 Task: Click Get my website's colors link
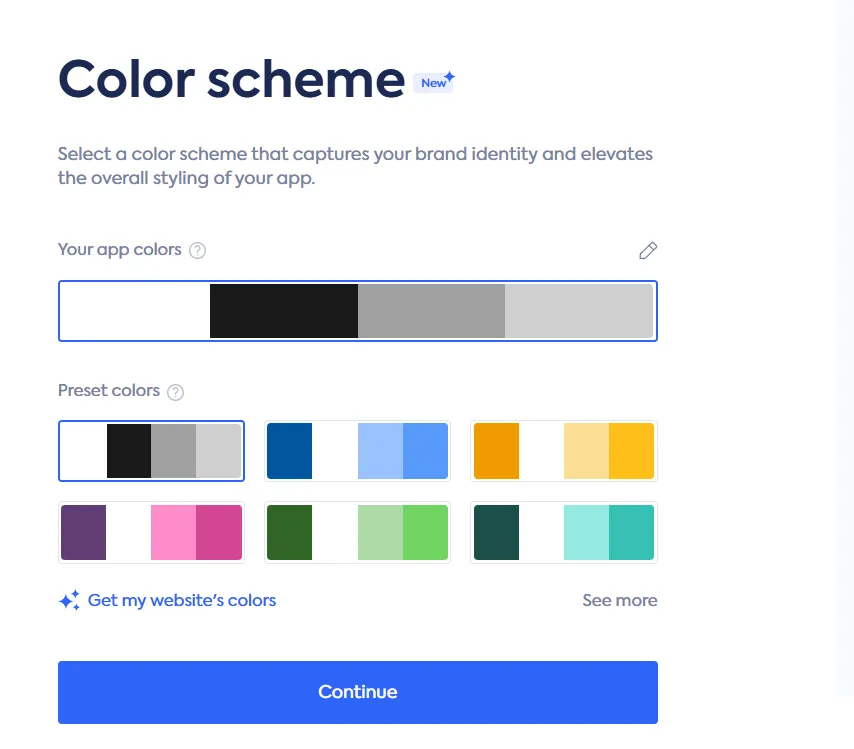point(181,601)
